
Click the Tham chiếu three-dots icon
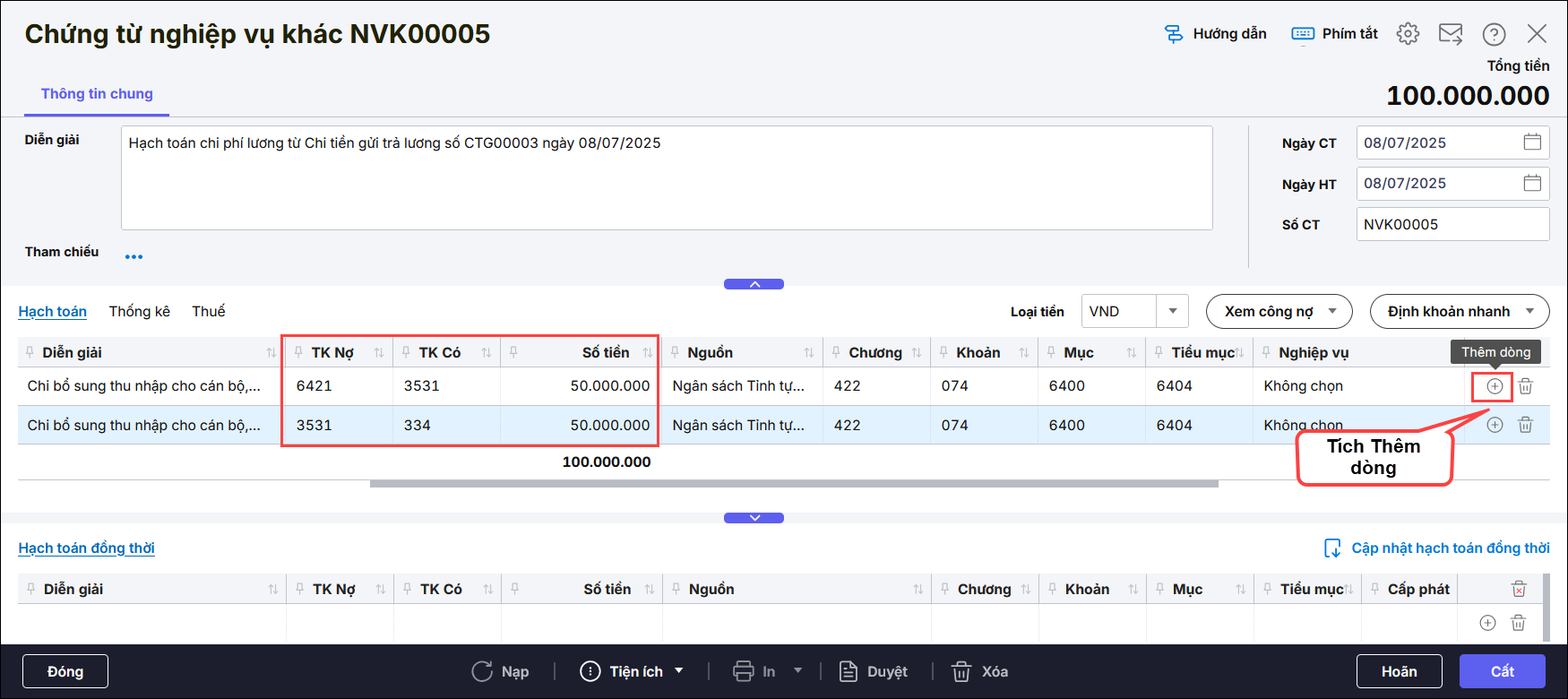click(134, 257)
